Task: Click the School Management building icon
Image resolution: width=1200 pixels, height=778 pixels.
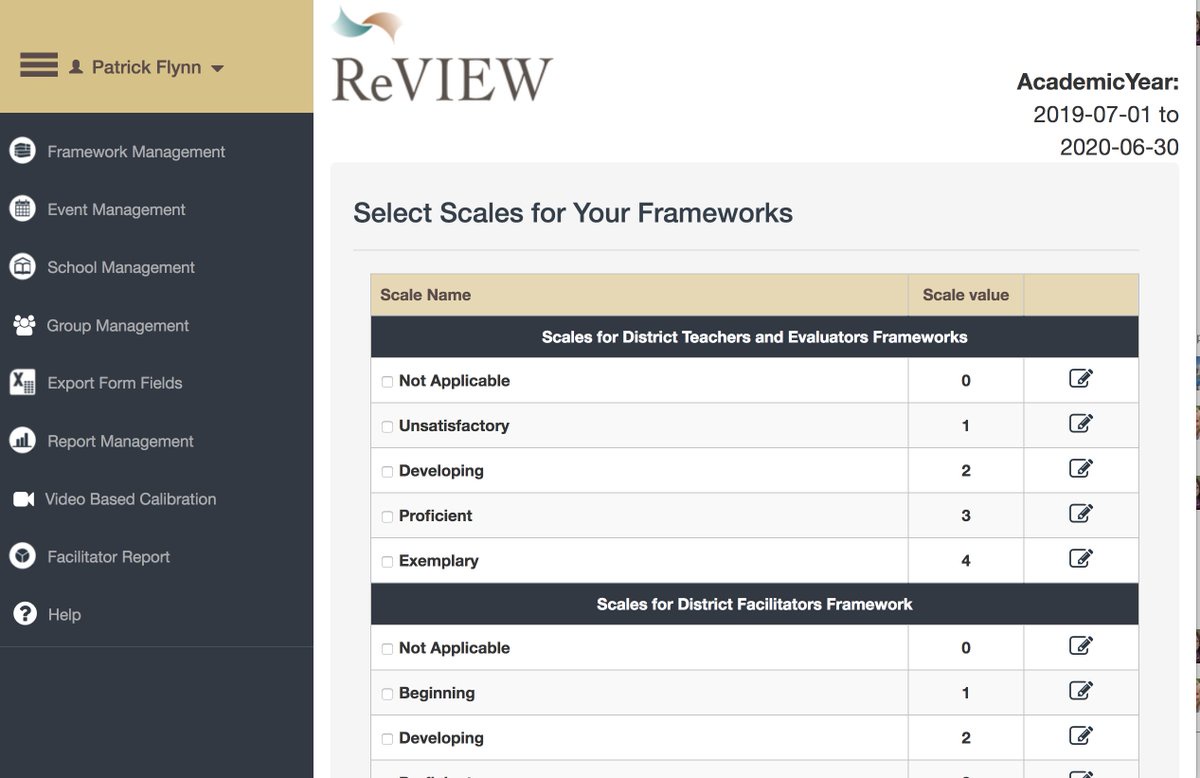Action: (22, 267)
